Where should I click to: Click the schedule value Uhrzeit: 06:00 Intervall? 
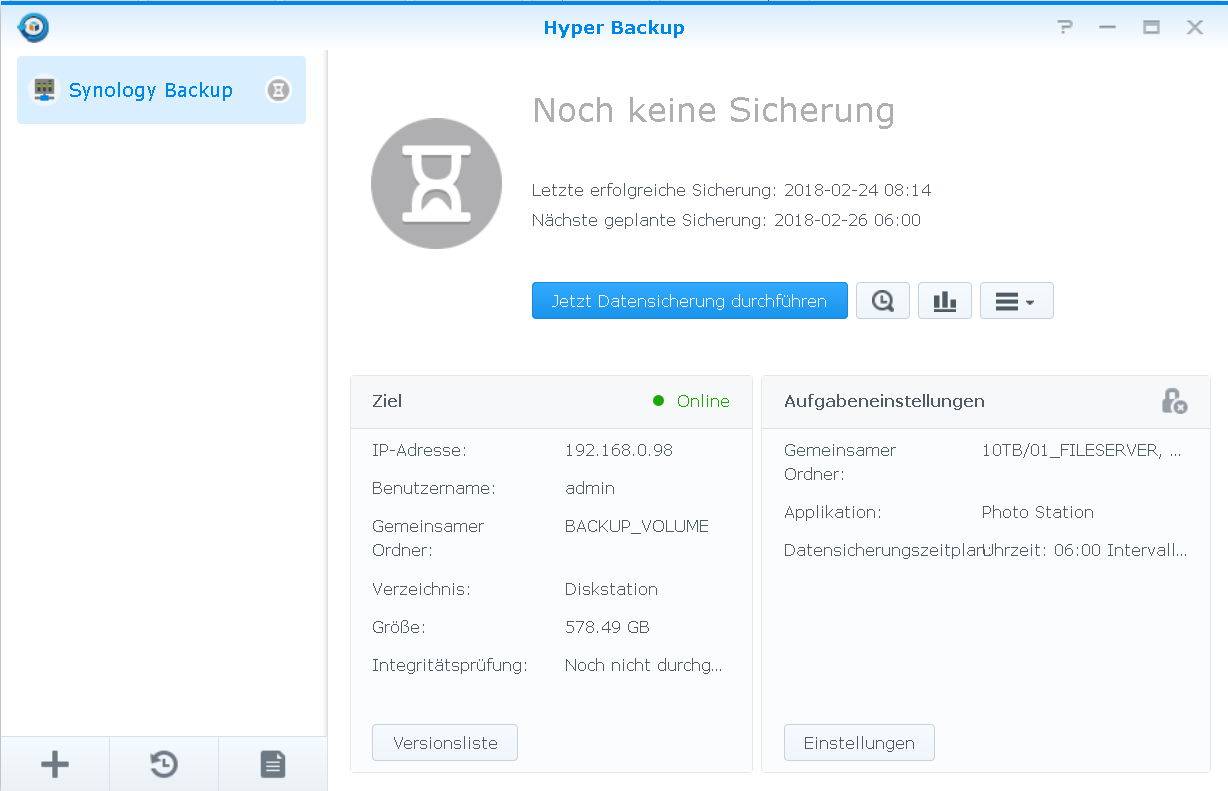(x=1085, y=550)
